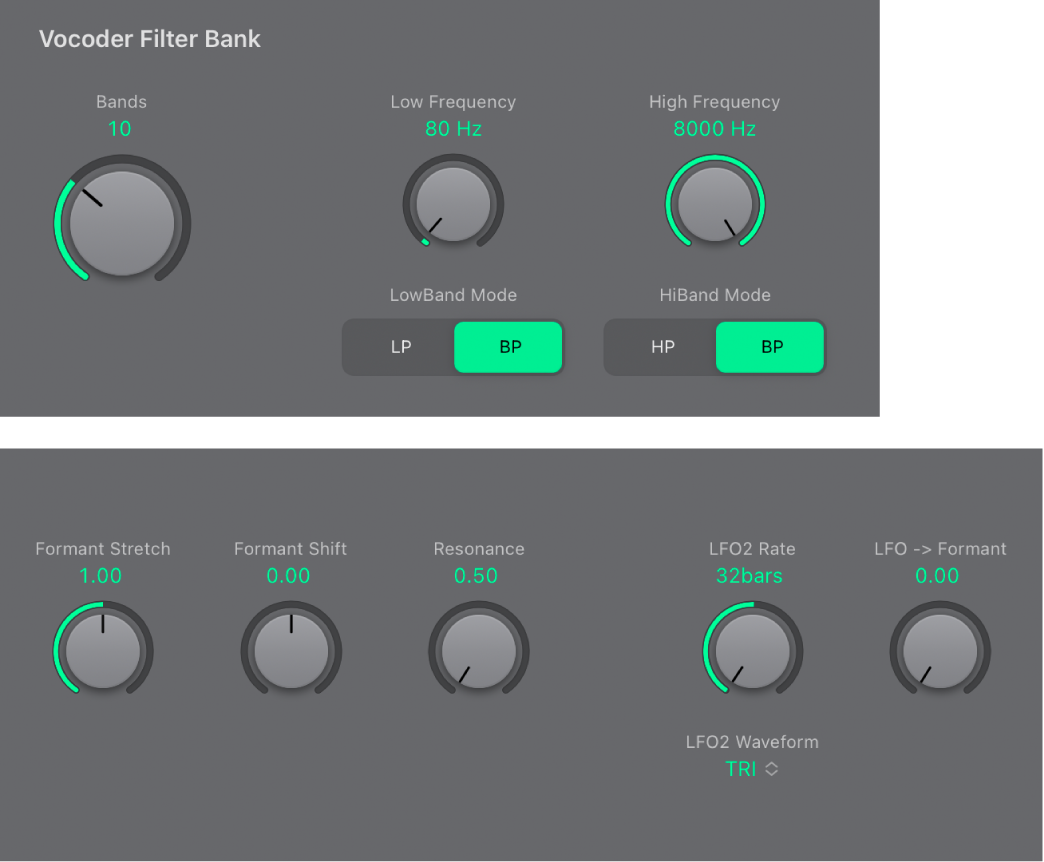
Task: Turn the Formant Stretch knob
Action: tap(103, 649)
